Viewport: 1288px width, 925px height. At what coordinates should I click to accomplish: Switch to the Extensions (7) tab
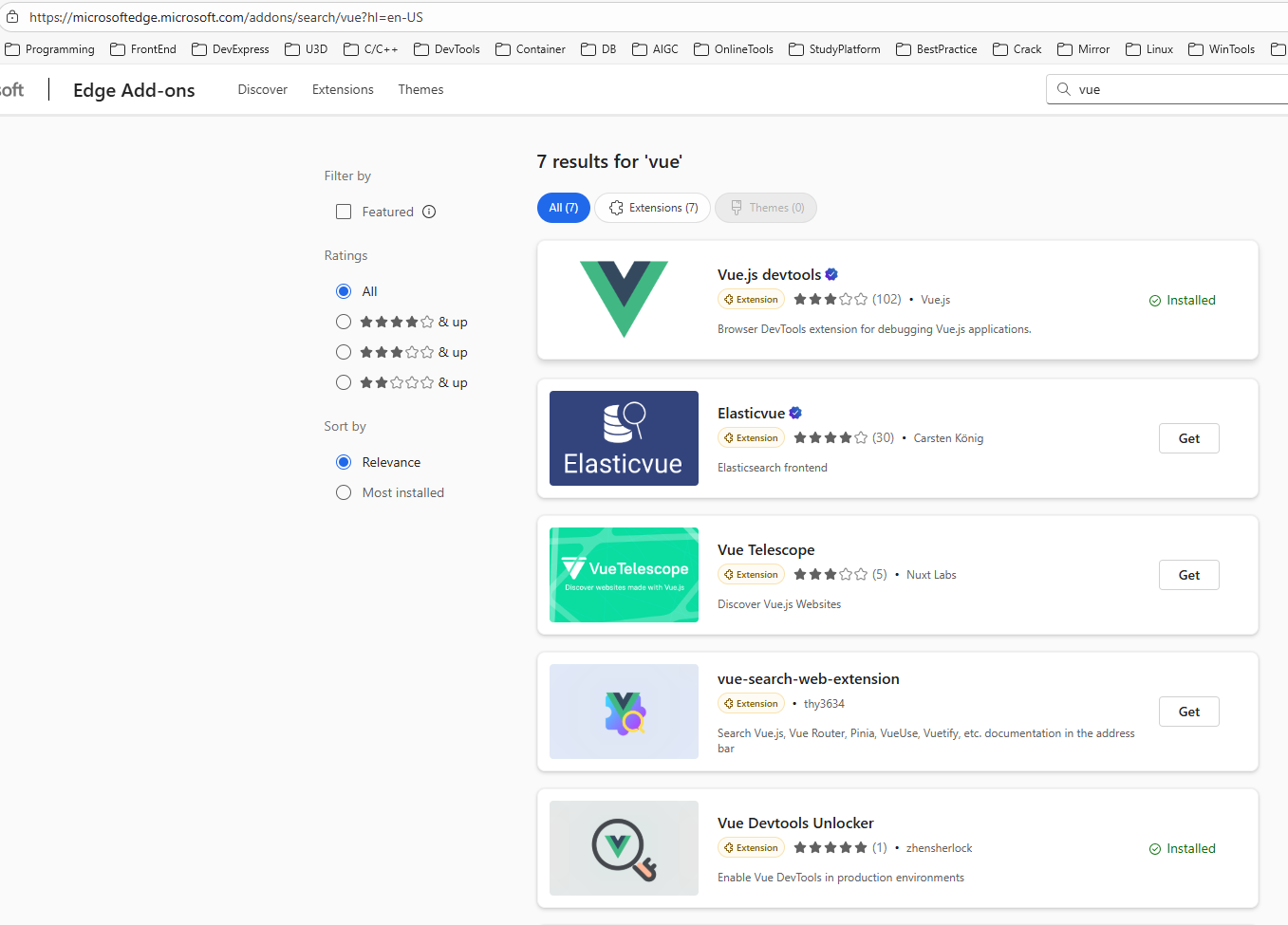(653, 208)
